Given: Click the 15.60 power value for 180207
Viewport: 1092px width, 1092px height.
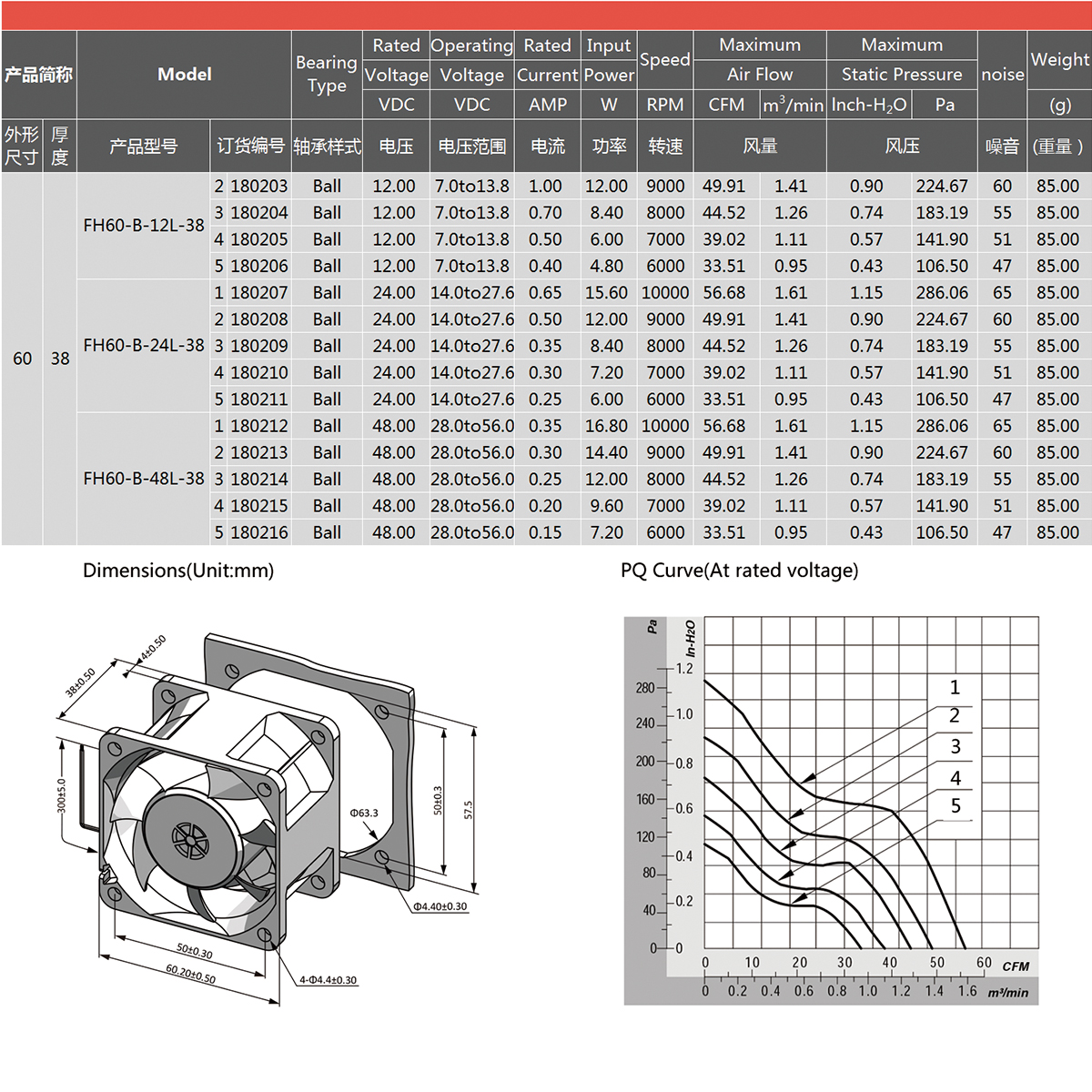Looking at the screenshot, I should point(606,293).
